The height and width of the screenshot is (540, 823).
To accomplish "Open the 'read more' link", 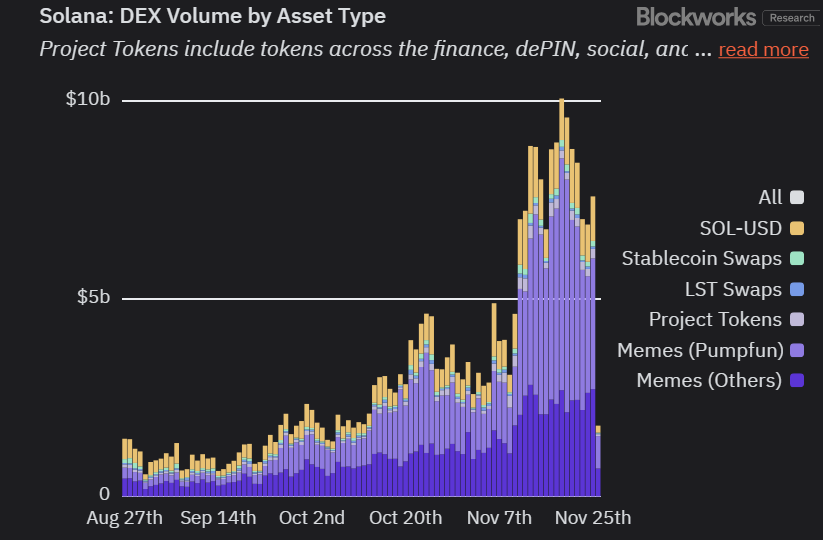I will click(763, 49).
